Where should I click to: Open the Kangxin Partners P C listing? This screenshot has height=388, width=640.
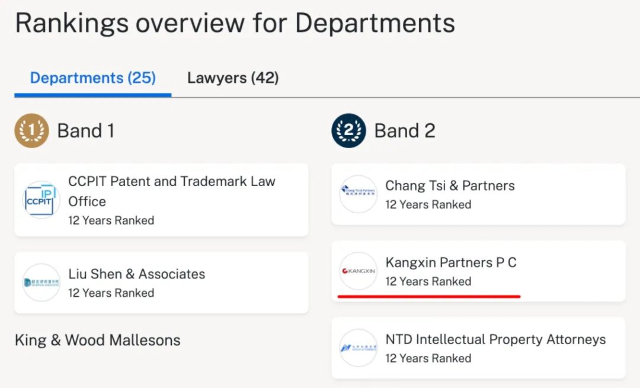click(x=478, y=271)
